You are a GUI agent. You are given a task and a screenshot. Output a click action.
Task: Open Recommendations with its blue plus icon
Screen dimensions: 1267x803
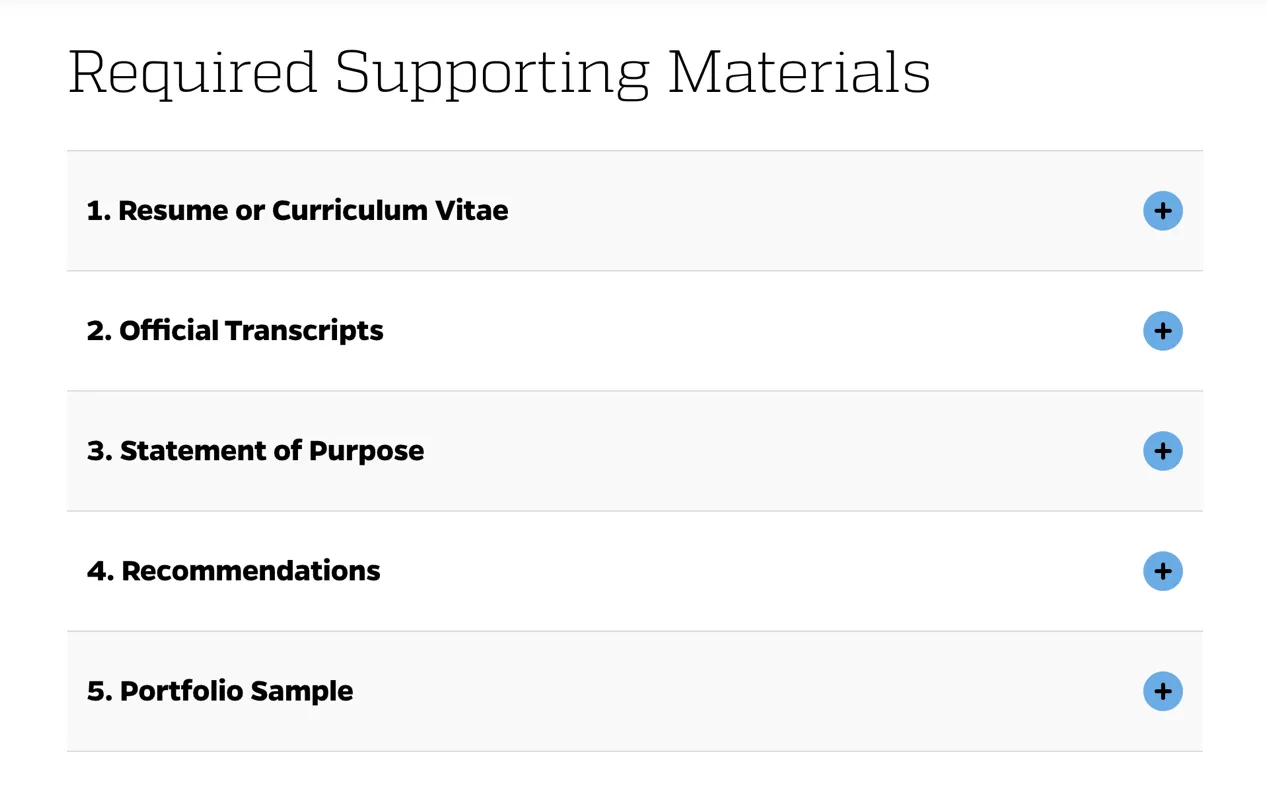click(x=1162, y=571)
